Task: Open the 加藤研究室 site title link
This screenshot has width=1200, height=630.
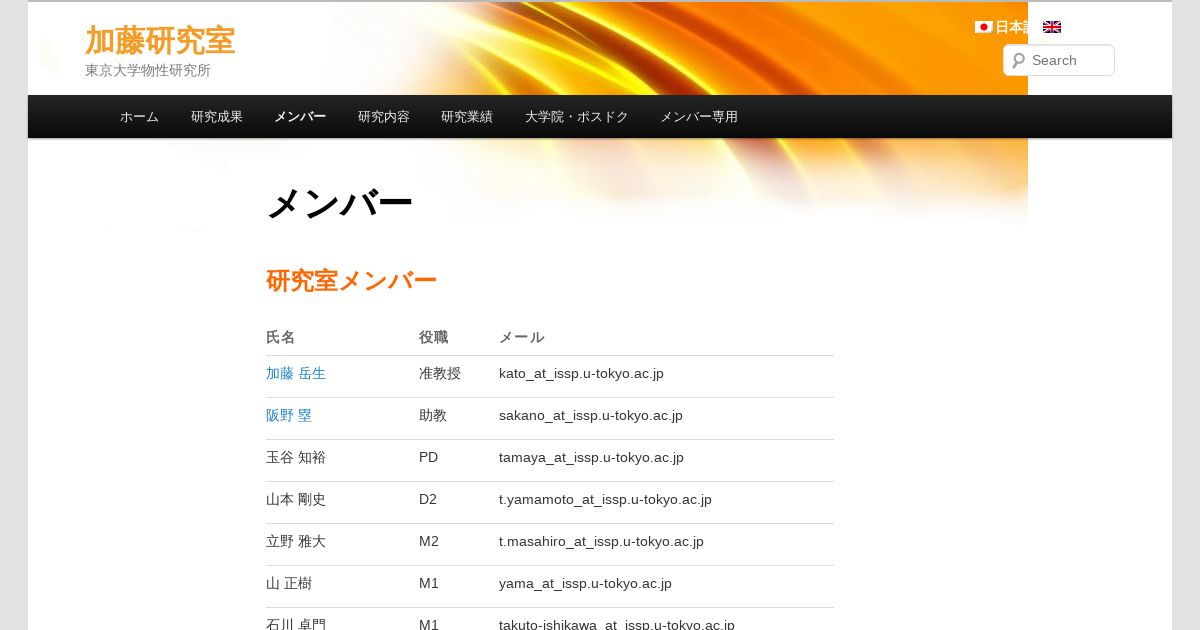Action: (160, 40)
